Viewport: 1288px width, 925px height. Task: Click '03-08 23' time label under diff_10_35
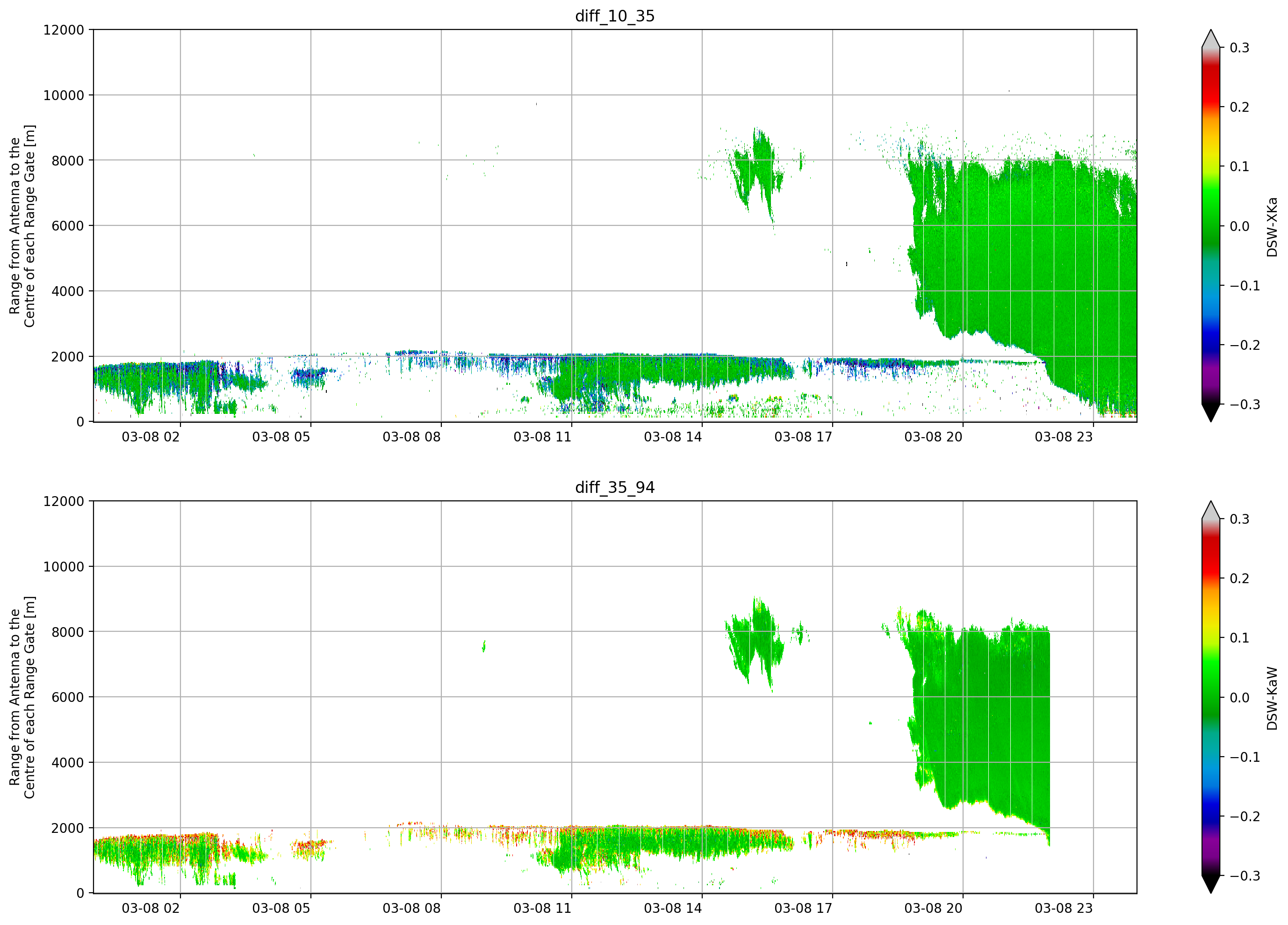click(1064, 437)
